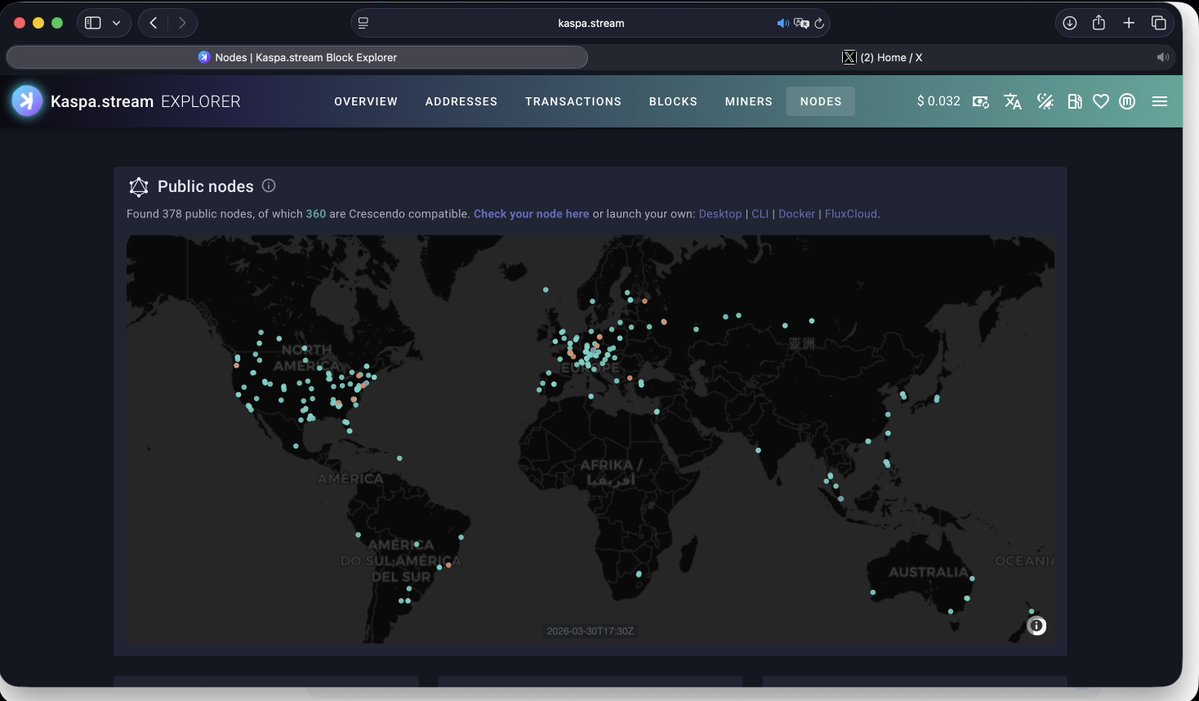This screenshot has height=701, width=1199.
Task: Open the ADDRESSES nav item
Action: tap(461, 102)
